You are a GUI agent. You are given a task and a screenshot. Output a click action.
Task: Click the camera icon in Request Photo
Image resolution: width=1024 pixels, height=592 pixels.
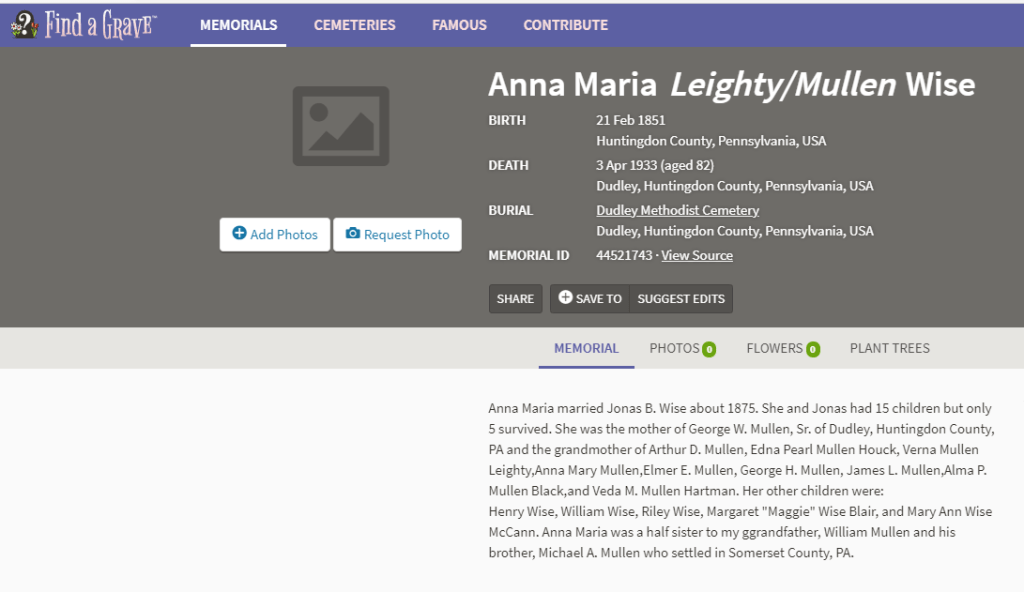[352, 234]
